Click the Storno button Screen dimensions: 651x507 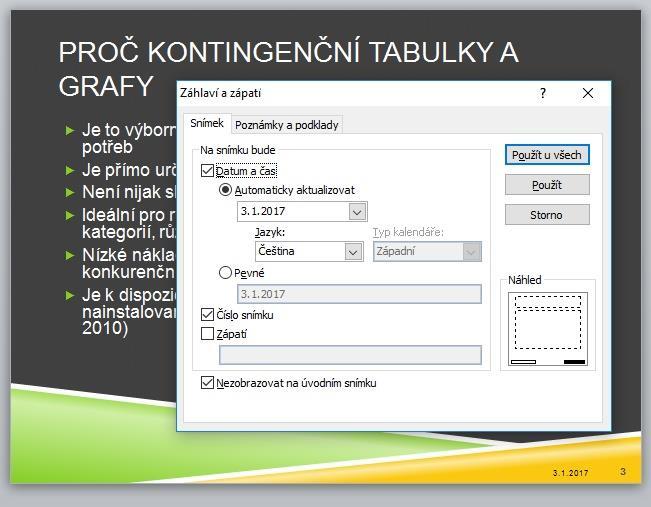(x=547, y=215)
